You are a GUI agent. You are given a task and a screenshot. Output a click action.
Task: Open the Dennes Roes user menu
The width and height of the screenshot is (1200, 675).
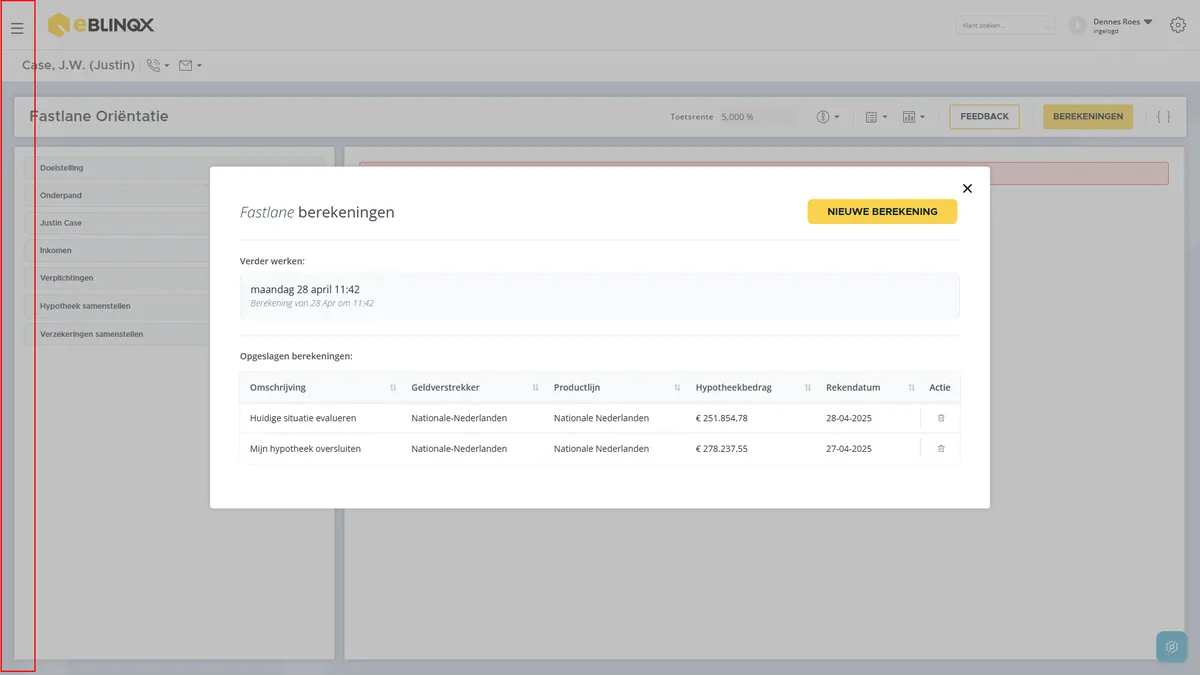(1111, 25)
